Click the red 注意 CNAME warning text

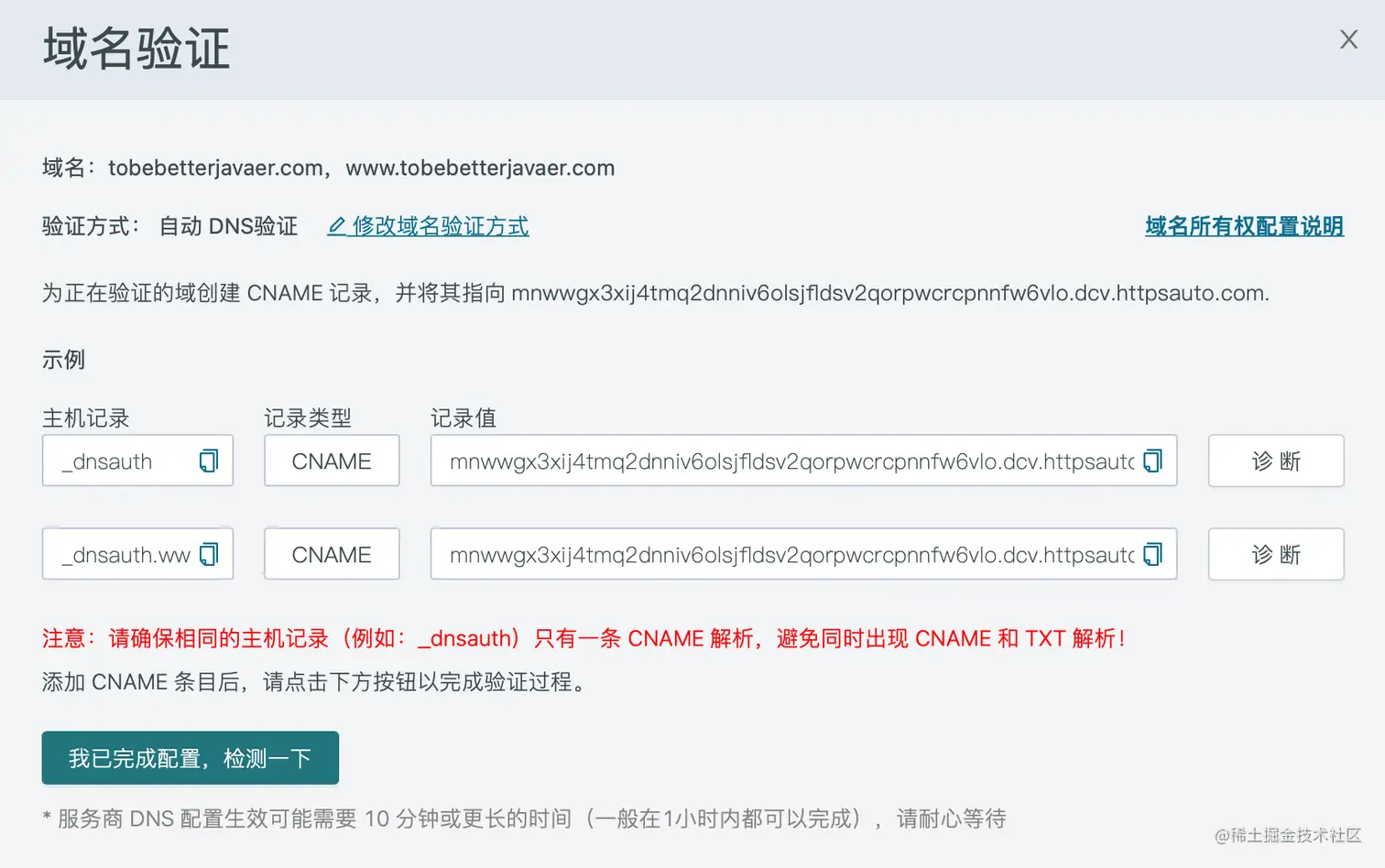tap(583, 638)
